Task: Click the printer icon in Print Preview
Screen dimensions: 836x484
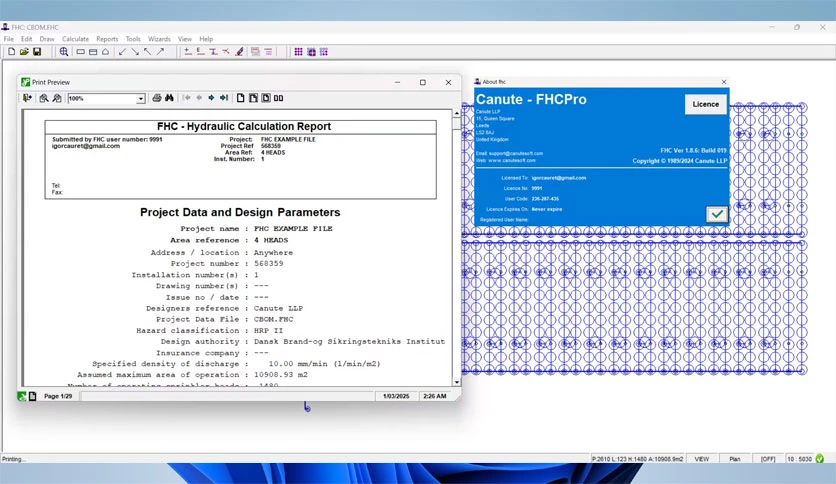Action: pyautogui.click(x=157, y=98)
